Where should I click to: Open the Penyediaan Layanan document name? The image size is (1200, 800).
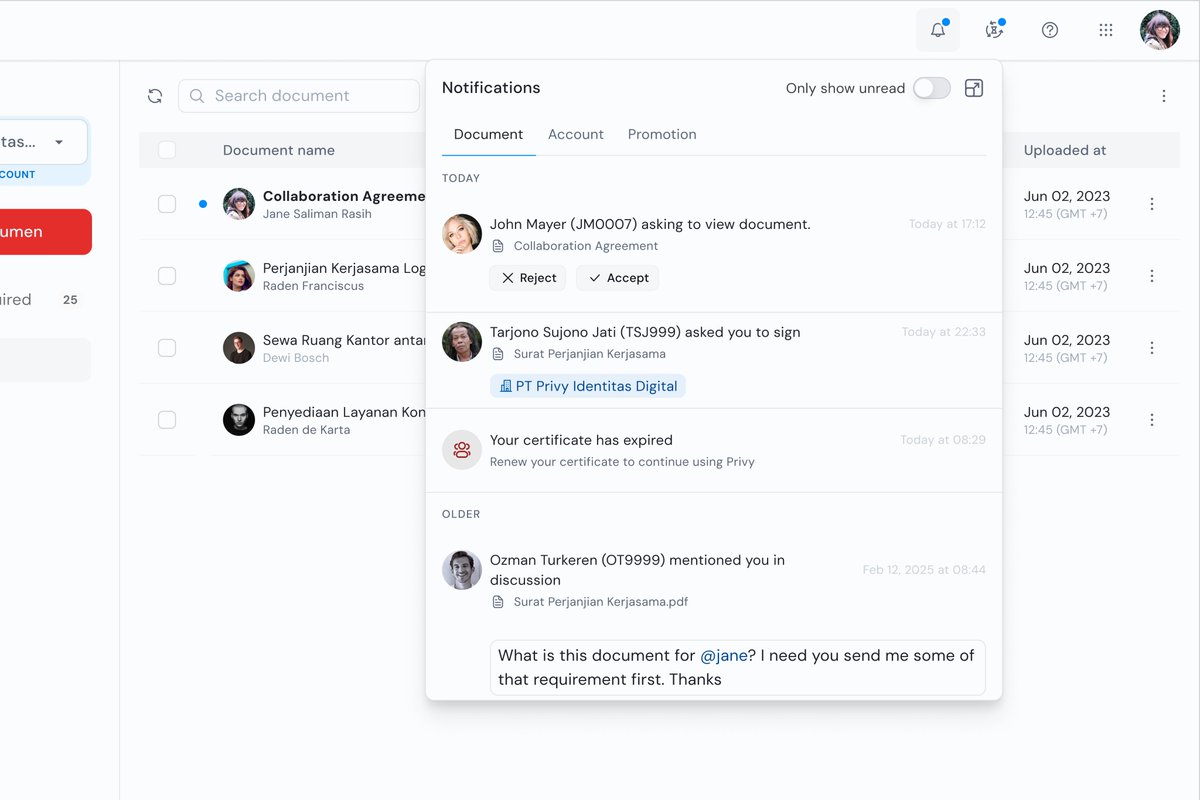tap(345, 412)
